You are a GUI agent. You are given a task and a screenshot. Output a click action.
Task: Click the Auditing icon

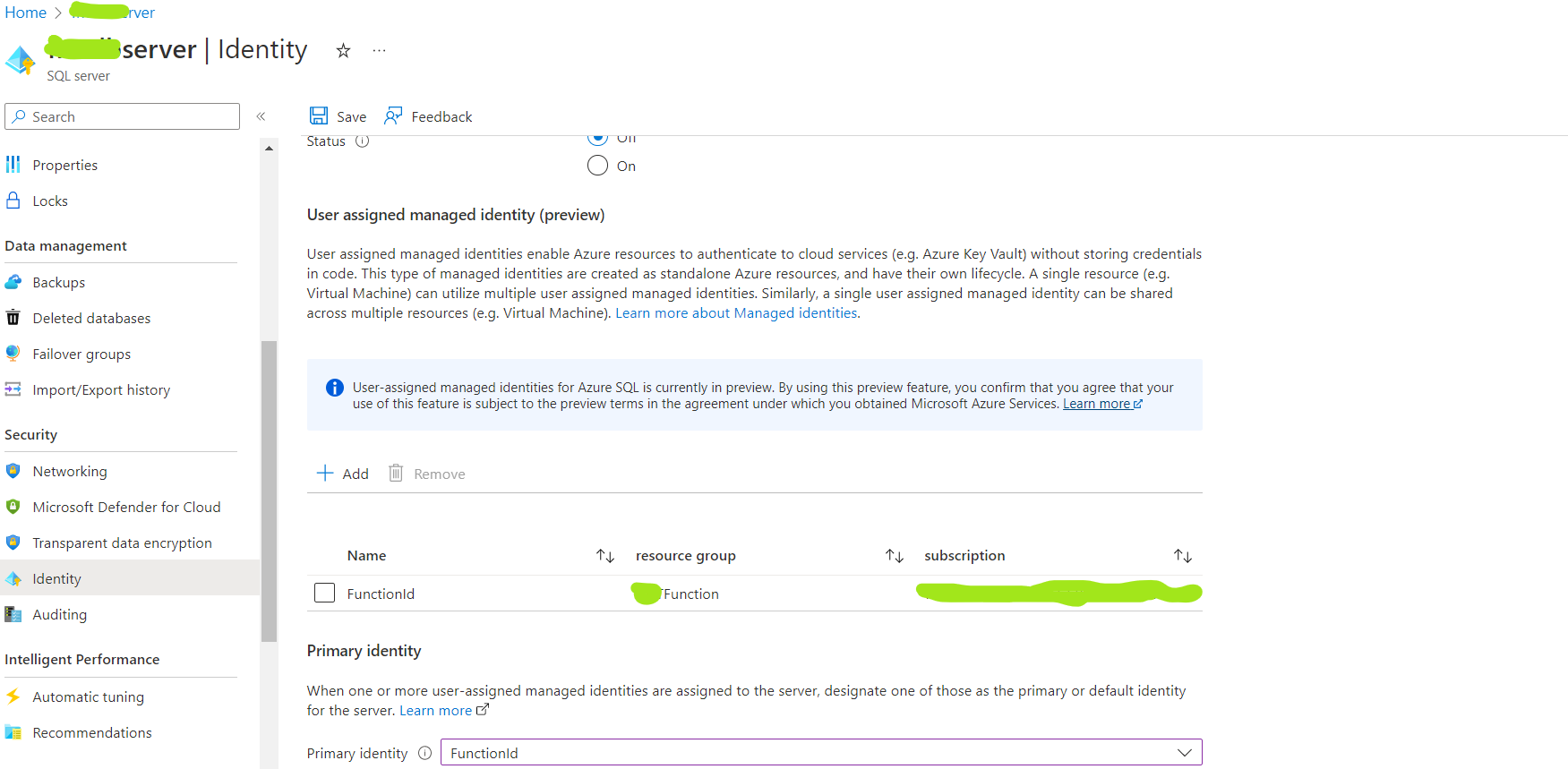pos(13,614)
